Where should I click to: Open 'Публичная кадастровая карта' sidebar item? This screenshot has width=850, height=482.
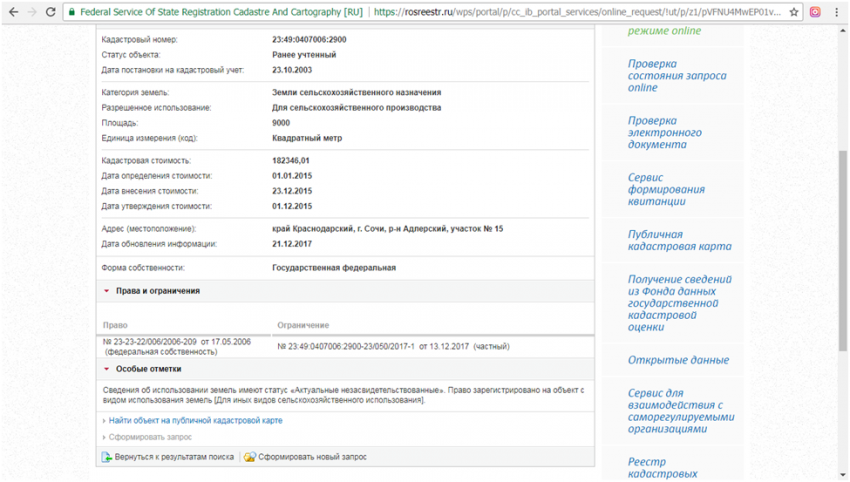click(x=679, y=239)
